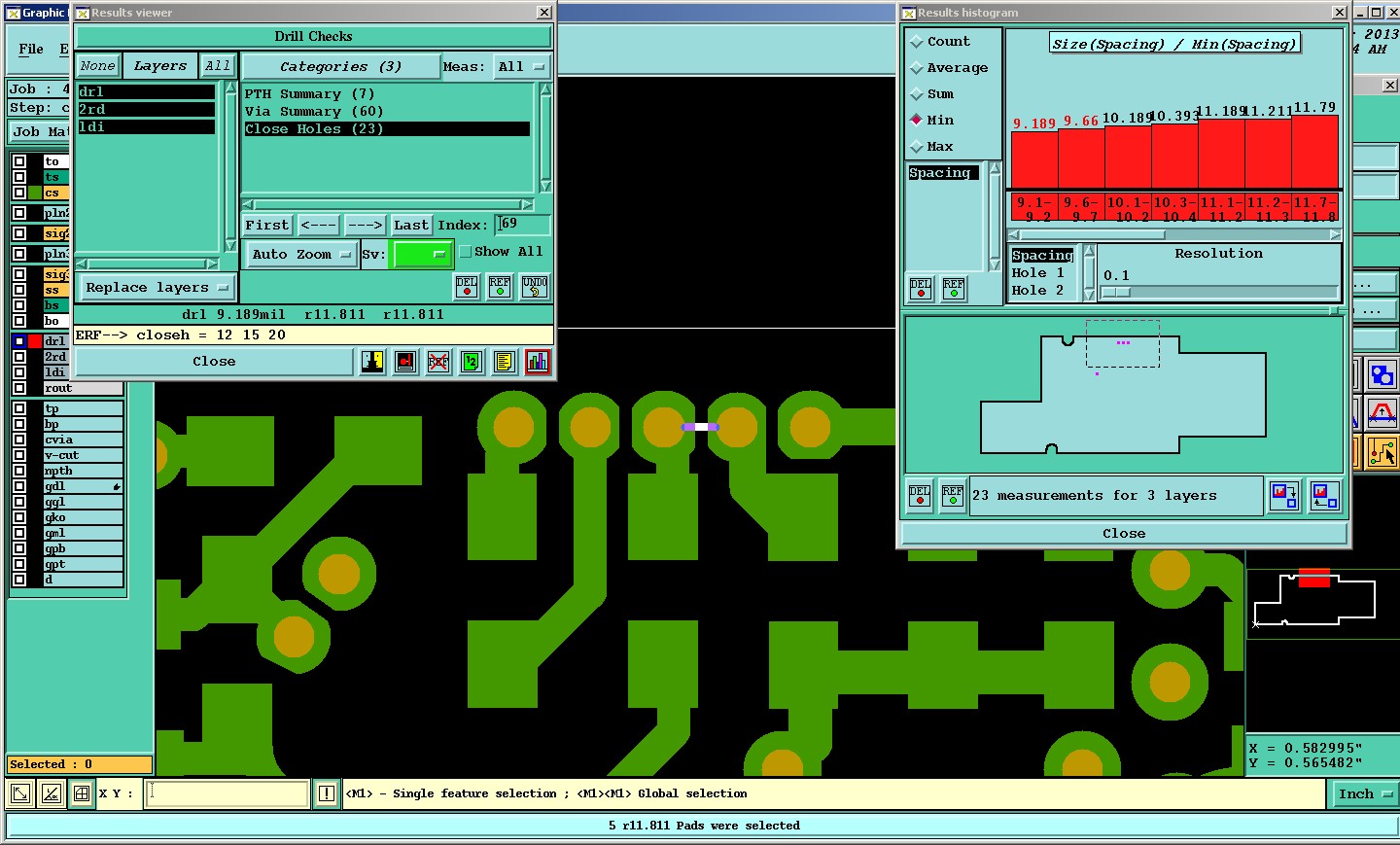
Task: Click REF icon under histogram Spacing list
Action: pos(954,289)
